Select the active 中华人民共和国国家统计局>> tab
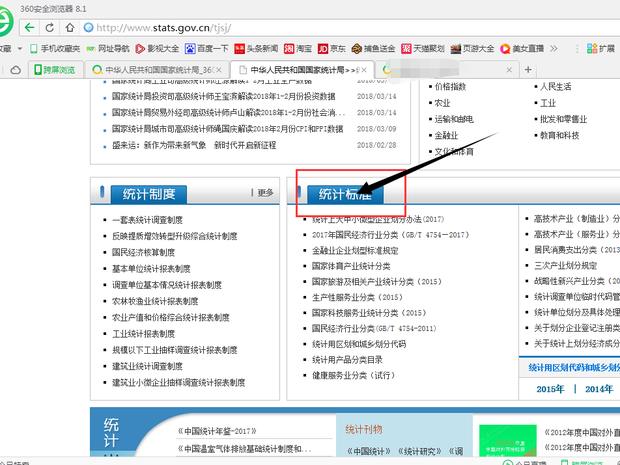Viewport: 620px width, 465px height. coord(302,70)
